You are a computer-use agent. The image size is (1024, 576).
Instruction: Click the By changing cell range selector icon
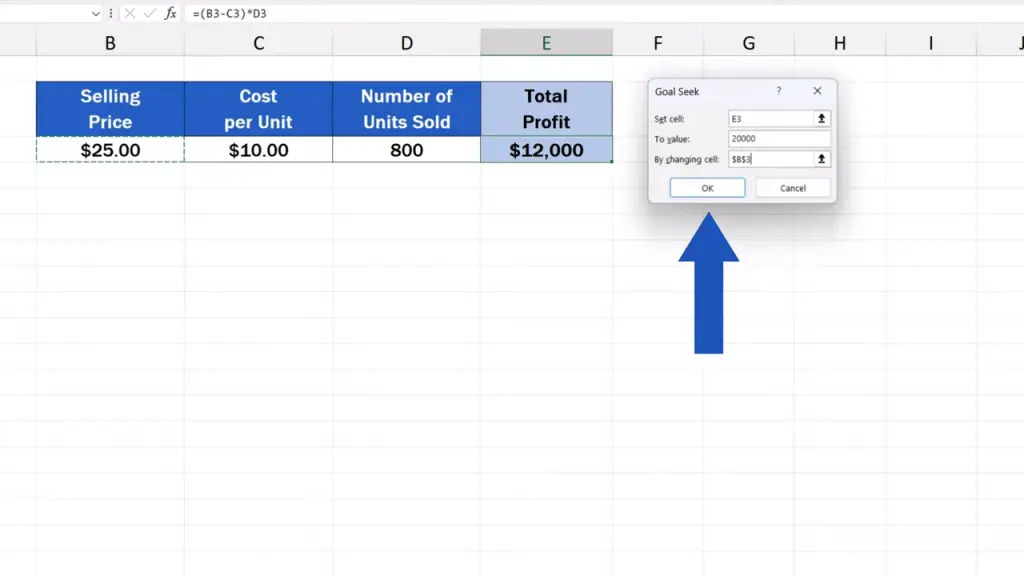click(822, 159)
